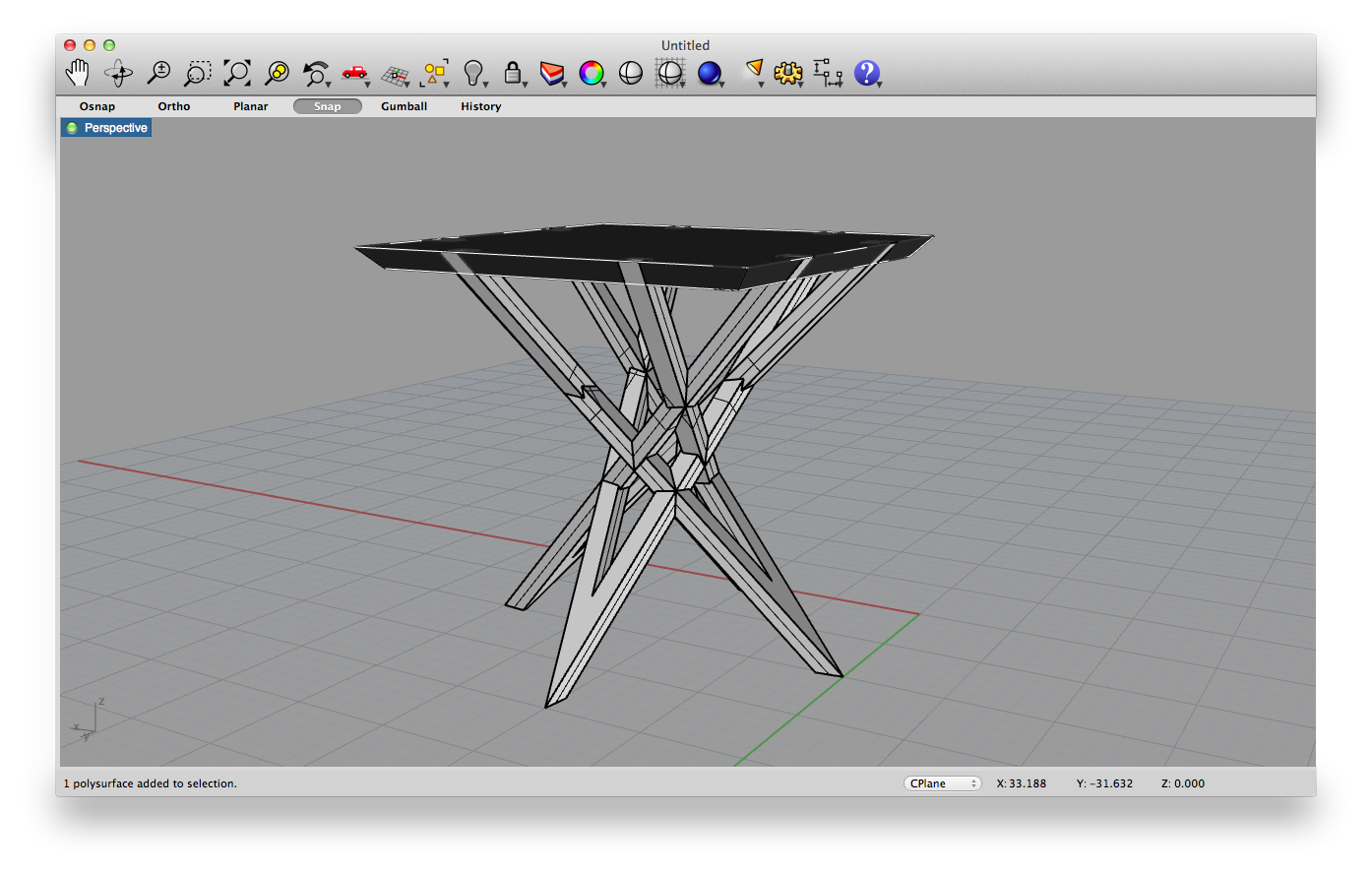Click Osnap in the status bar
The image size is (1372, 874).
pos(96,106)
